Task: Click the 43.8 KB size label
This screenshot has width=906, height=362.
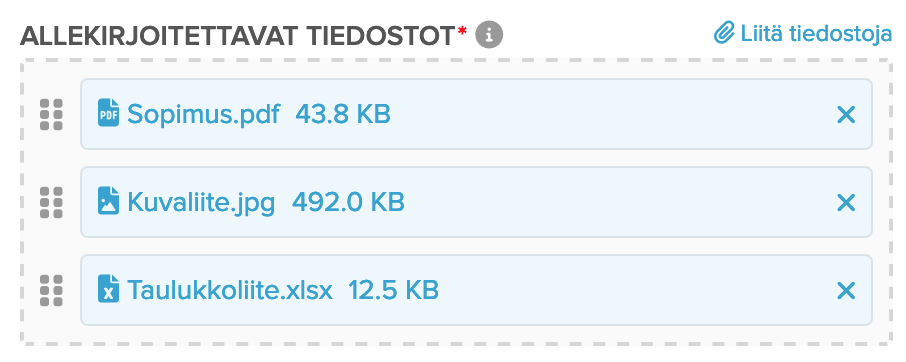Action: coord(343,114)
